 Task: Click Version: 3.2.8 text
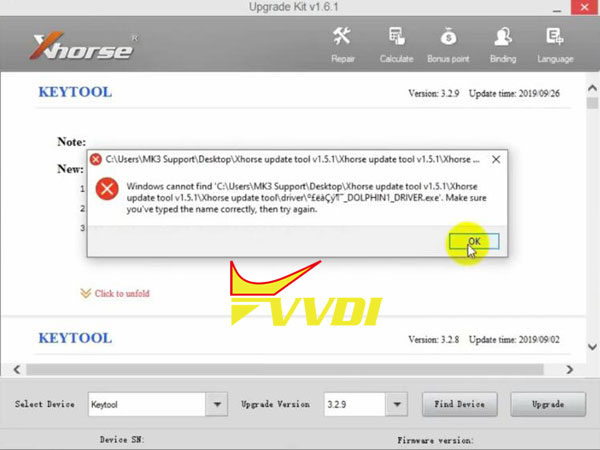pyautogui.click(x=434, y=339)
